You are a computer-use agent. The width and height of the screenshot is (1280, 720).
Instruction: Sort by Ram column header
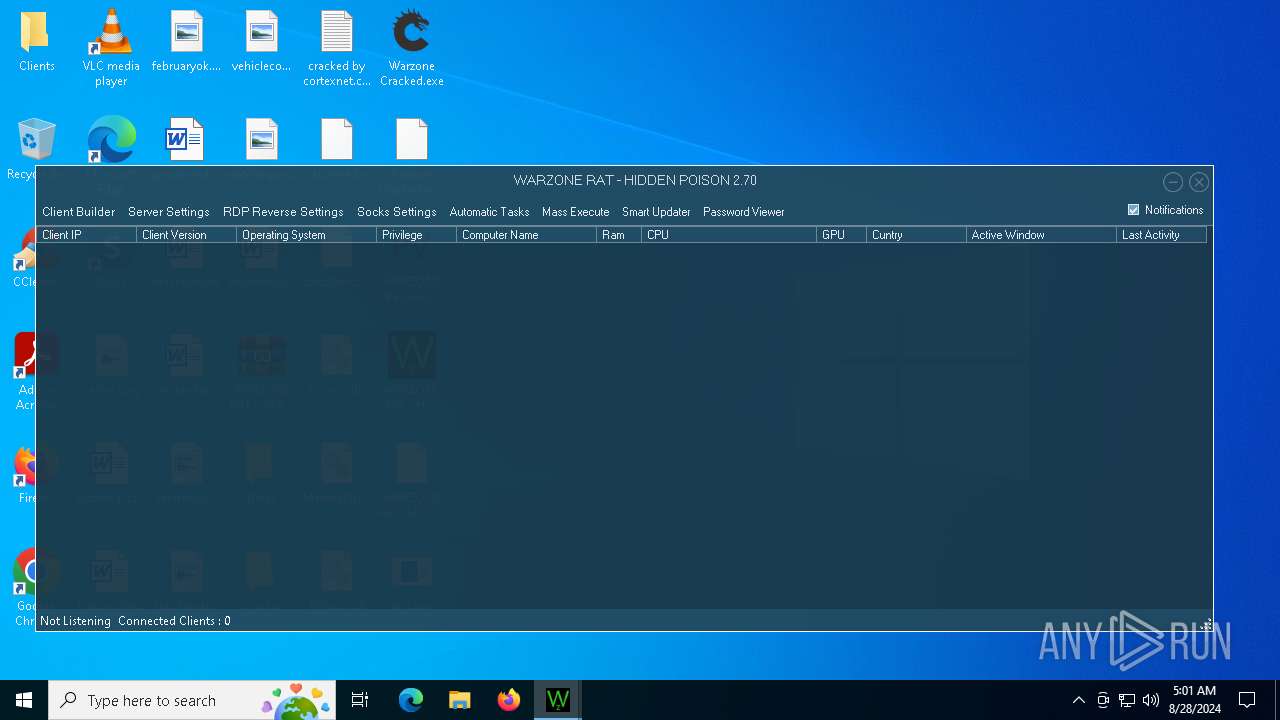pyautogui.click(x=619, y=235)
